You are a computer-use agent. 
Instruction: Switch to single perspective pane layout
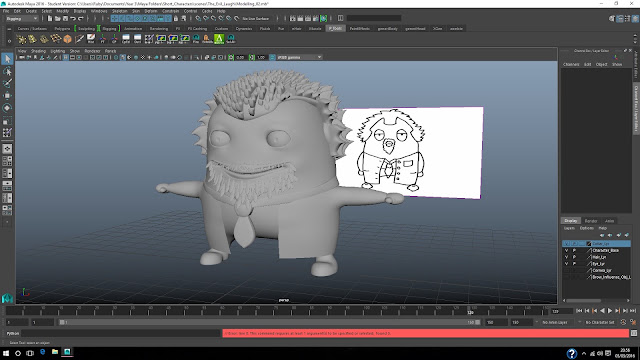click(x=7, y=149)
